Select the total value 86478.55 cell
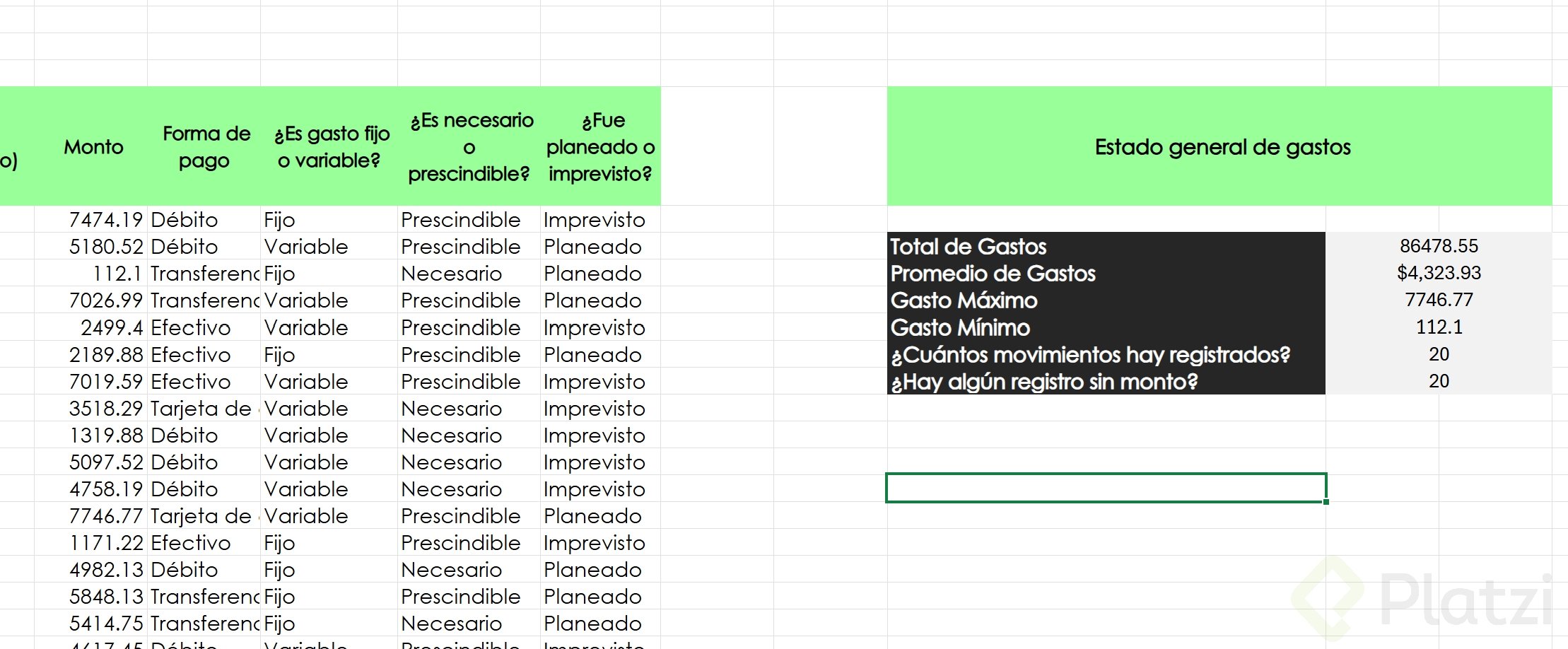 pyautogui.click(x=1439, y=246)
